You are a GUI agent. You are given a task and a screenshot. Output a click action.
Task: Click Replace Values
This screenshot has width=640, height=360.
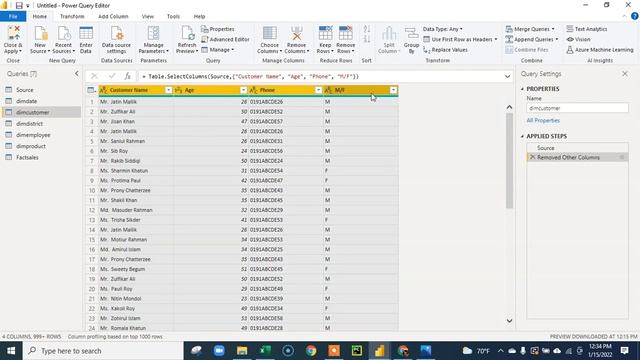point(445,50)
